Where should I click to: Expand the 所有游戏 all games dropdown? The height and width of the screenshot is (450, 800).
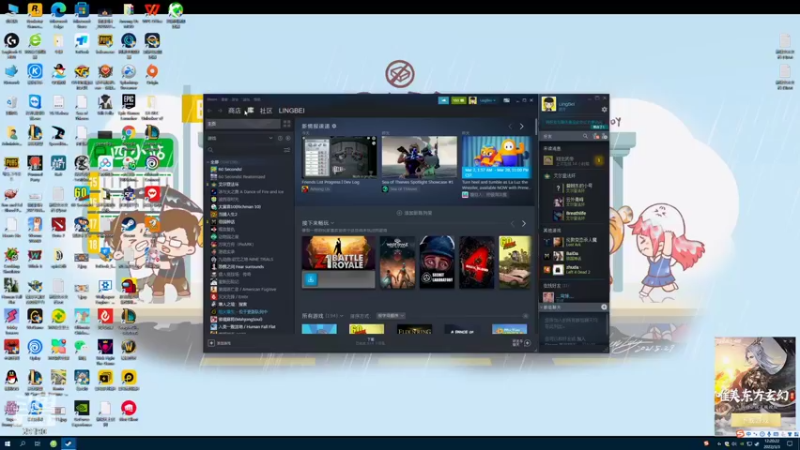pyautogui.click(x=341, y=316)
